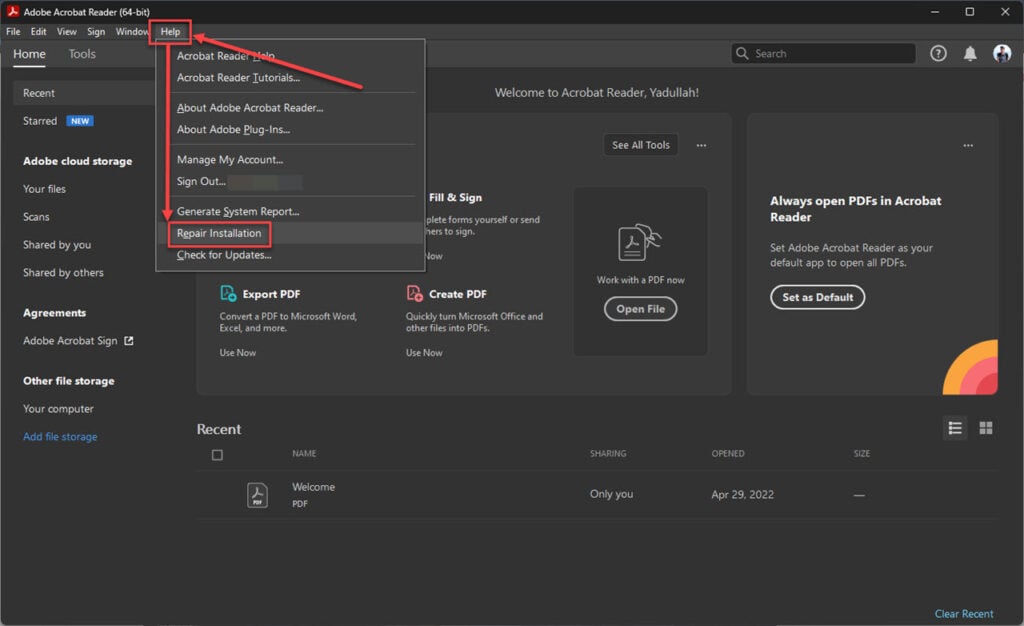Open the Welcome file name

(x=313, y=487)
